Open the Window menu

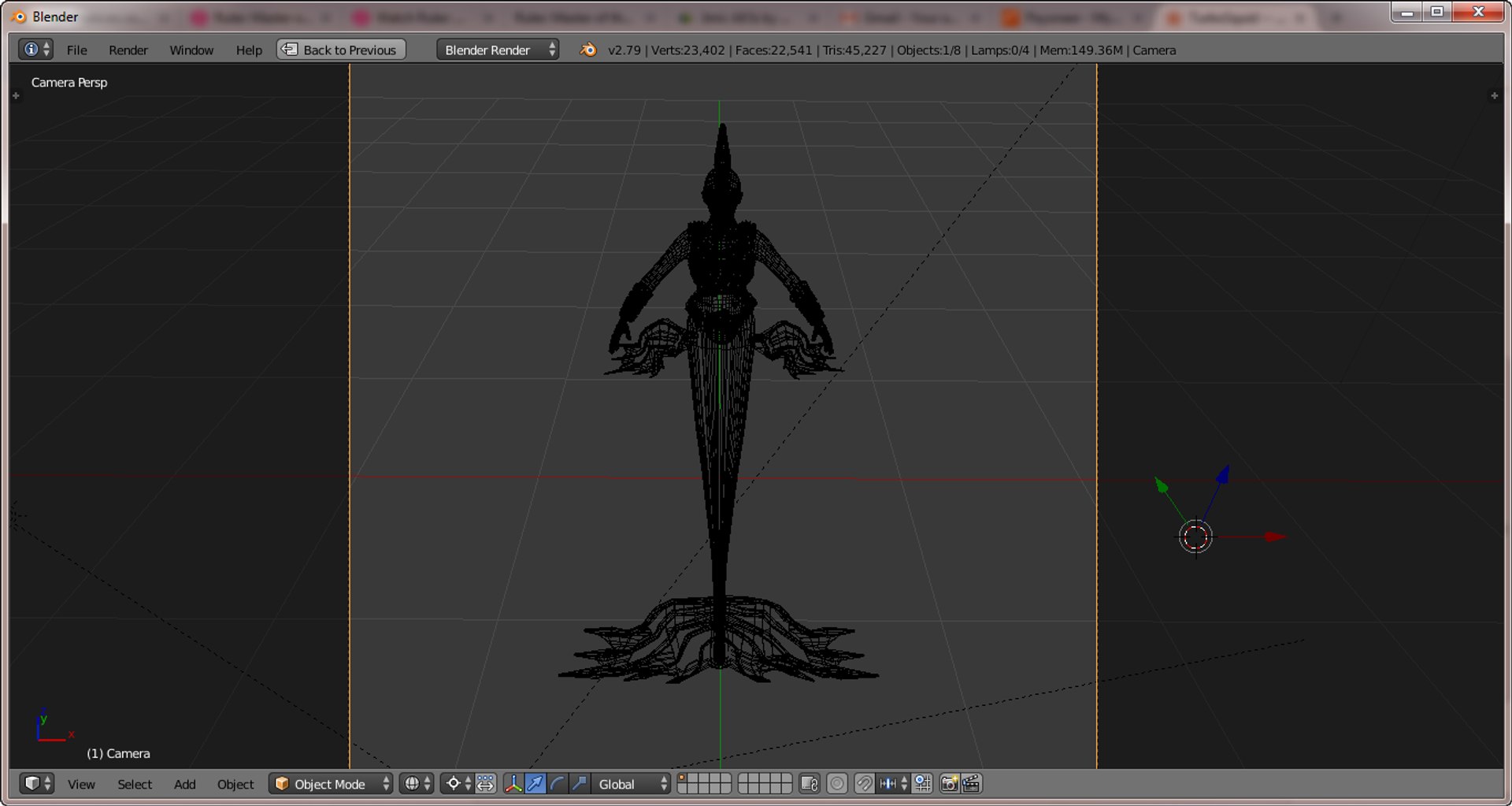191,50
